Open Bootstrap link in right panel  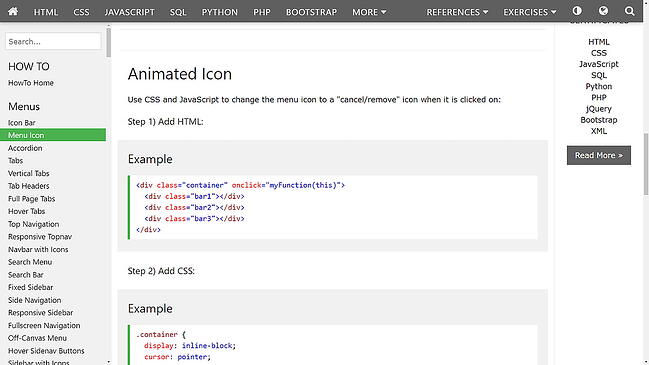[x=599, y=120]
